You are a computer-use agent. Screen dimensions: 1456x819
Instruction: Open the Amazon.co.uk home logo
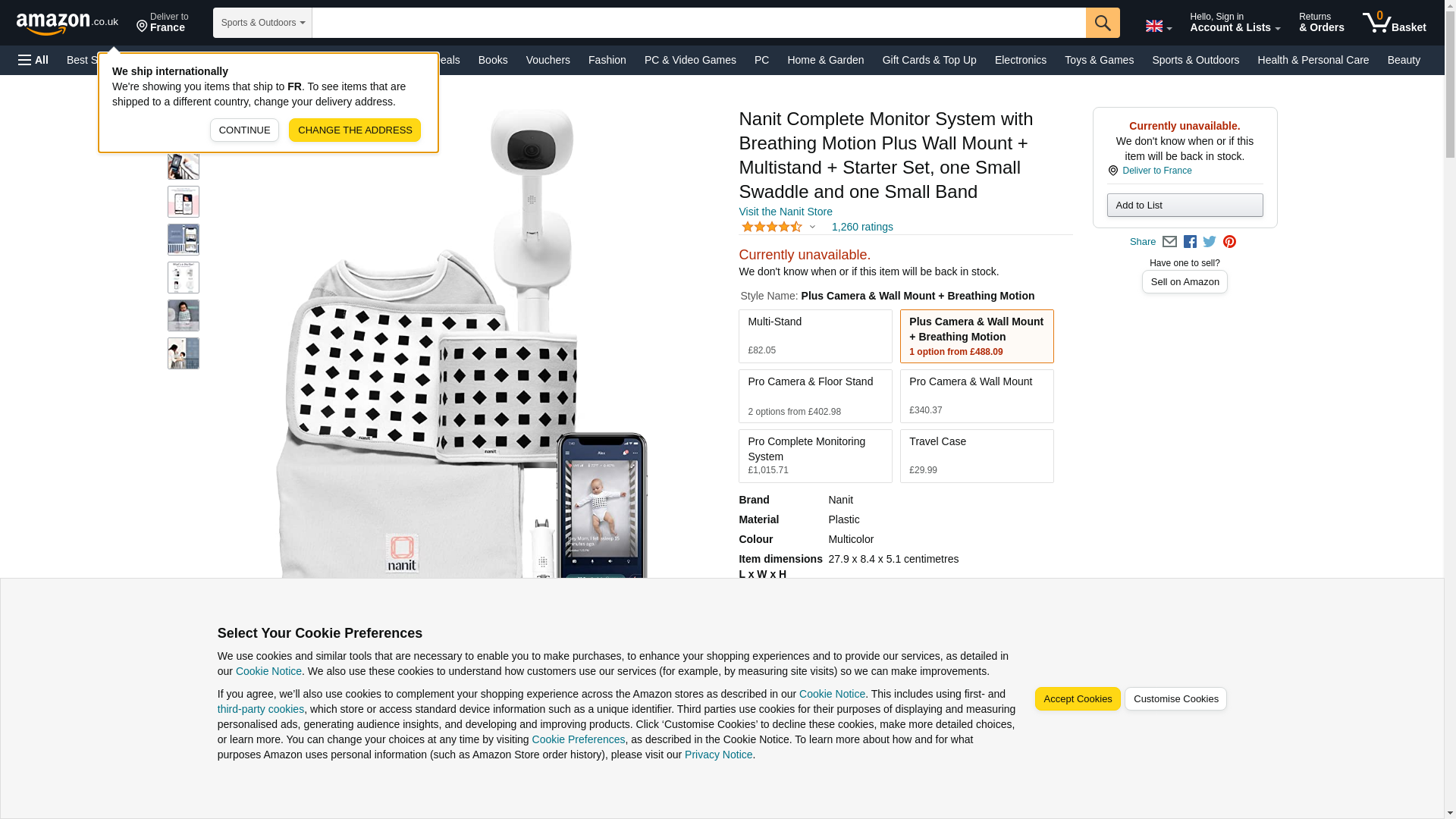(x=67, y=24)
